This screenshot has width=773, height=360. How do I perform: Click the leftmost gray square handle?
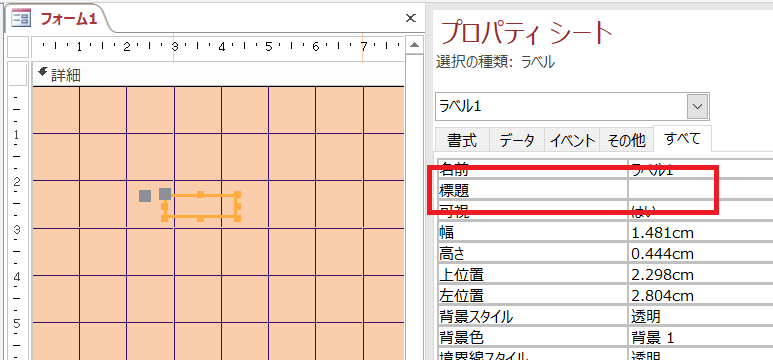point(145,196)
